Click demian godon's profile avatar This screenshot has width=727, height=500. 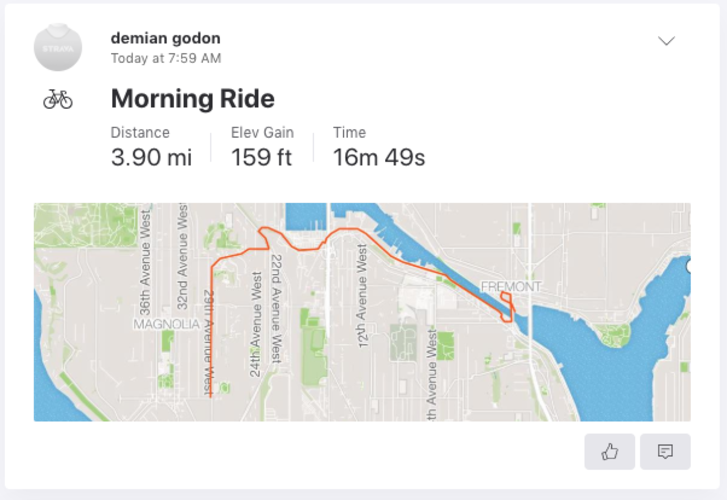pyautogui.click(x=58, y=47)
